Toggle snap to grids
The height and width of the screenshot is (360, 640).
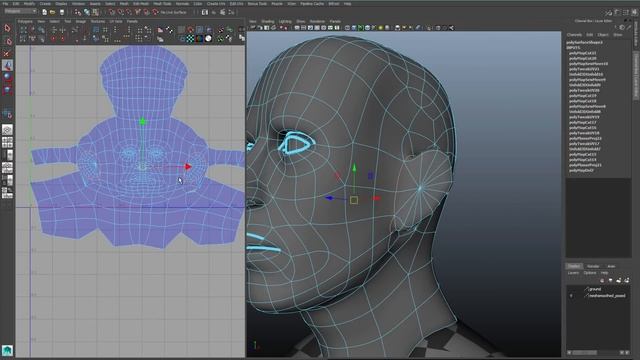click(x=111, y=12)
